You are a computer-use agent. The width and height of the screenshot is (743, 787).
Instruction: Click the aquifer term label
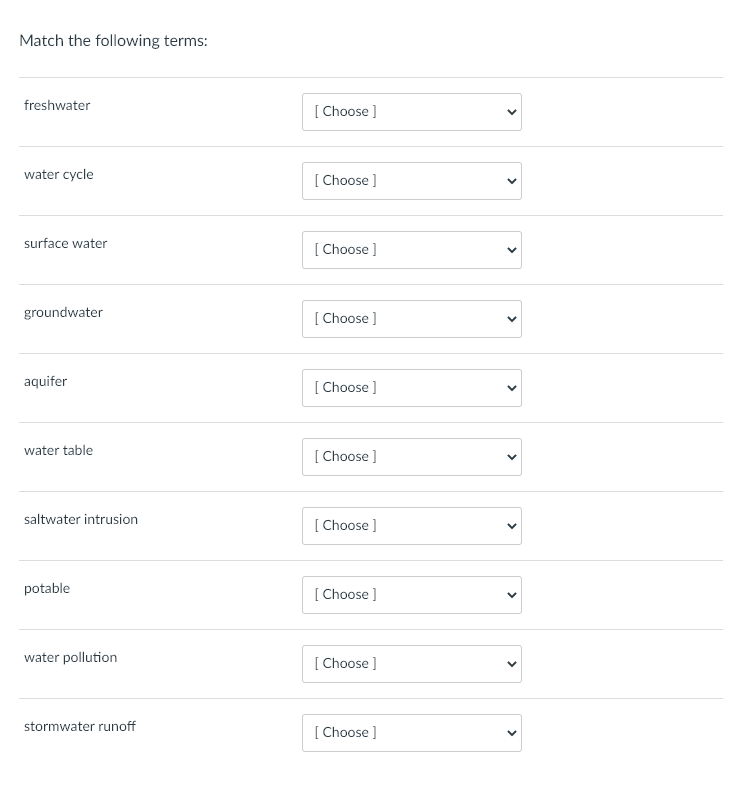click(46, 382)
